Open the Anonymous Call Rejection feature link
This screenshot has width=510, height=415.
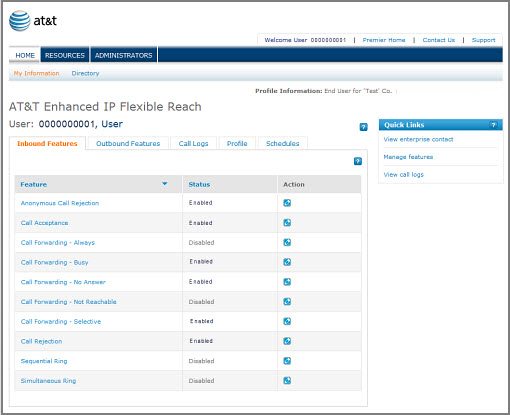60,203
